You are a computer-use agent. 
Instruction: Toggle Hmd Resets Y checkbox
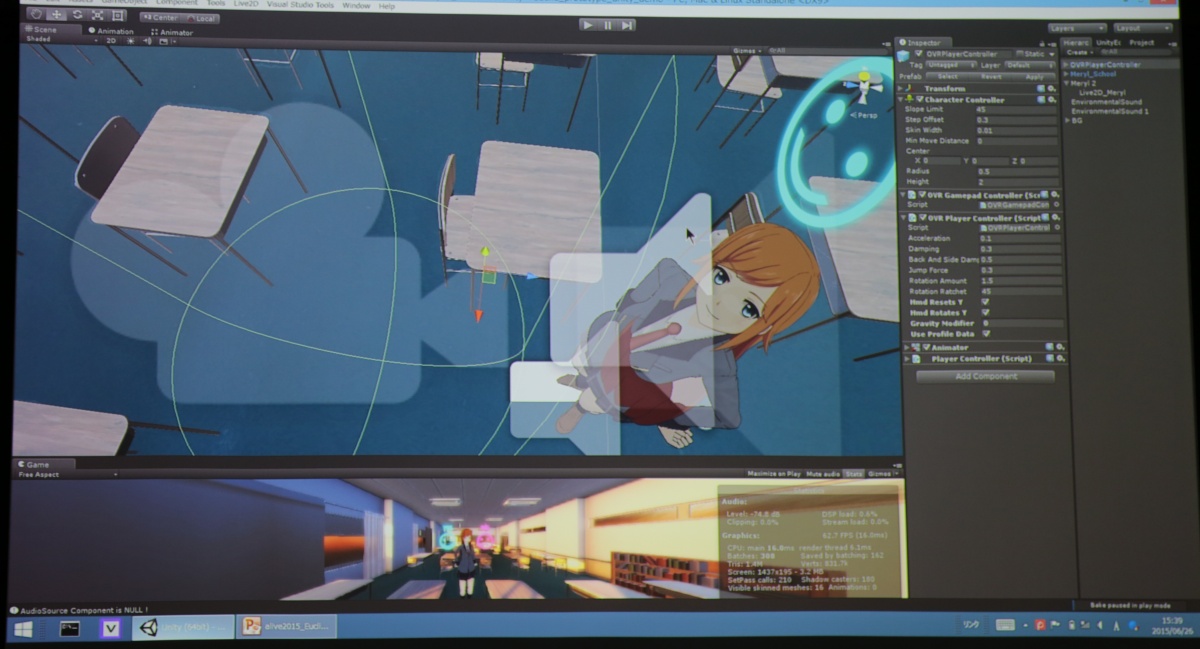point(985,302)
